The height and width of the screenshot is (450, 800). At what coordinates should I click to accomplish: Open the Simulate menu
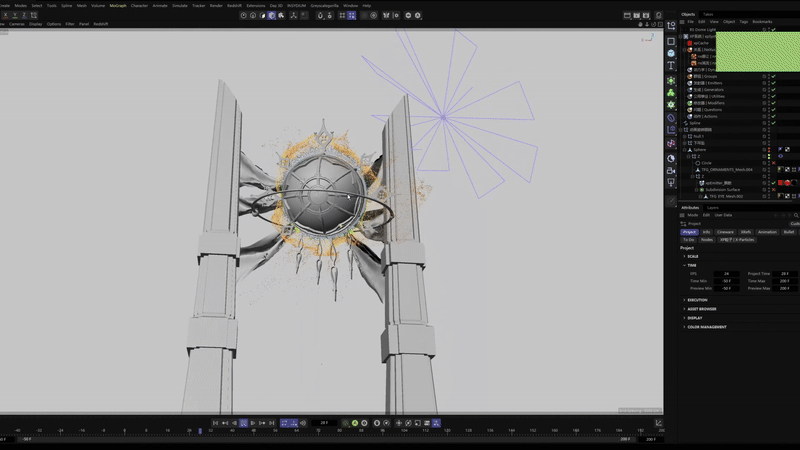pyautogui.click(x=180, y=6)
